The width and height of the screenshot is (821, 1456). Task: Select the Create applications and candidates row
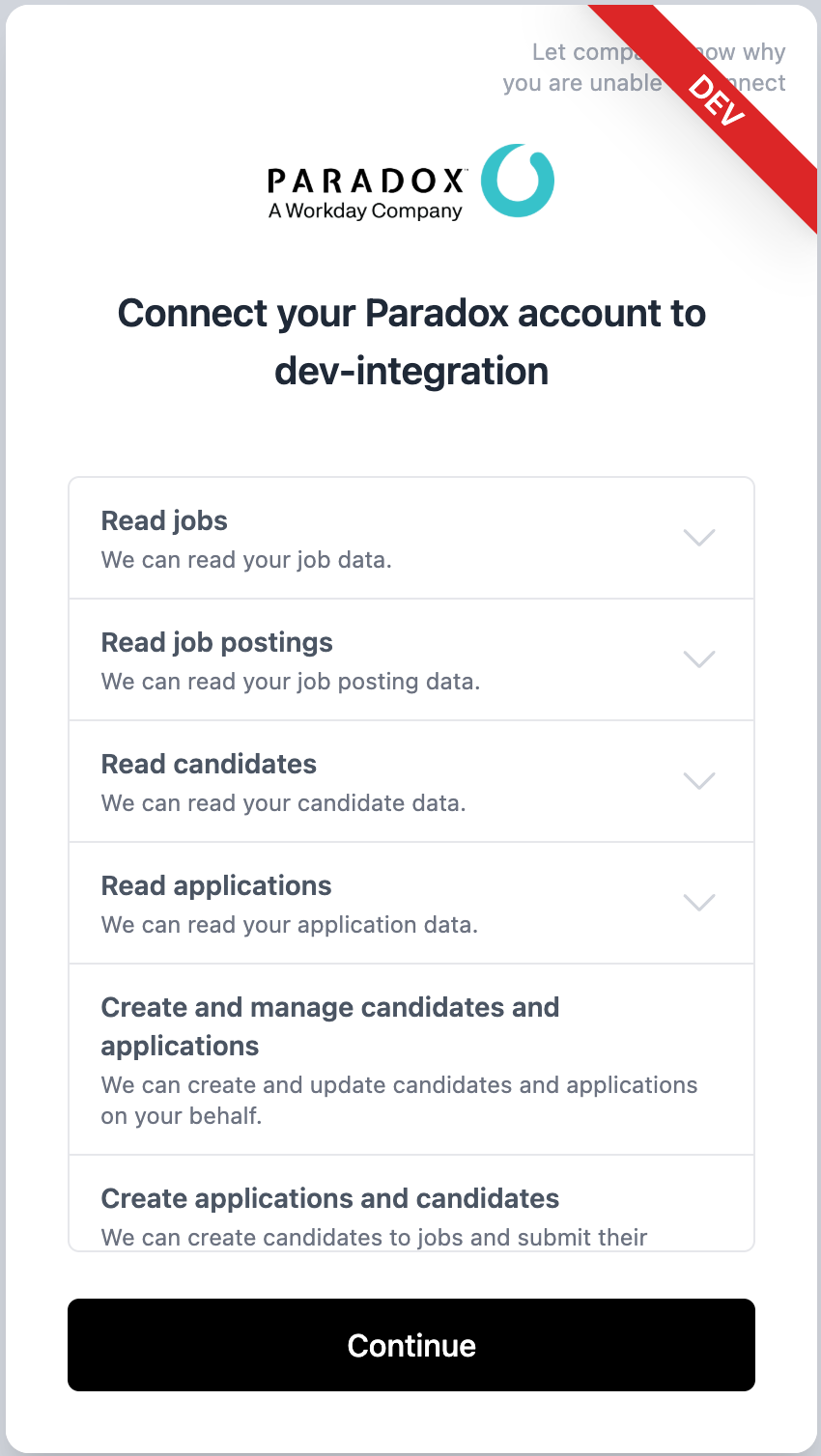329,1199
